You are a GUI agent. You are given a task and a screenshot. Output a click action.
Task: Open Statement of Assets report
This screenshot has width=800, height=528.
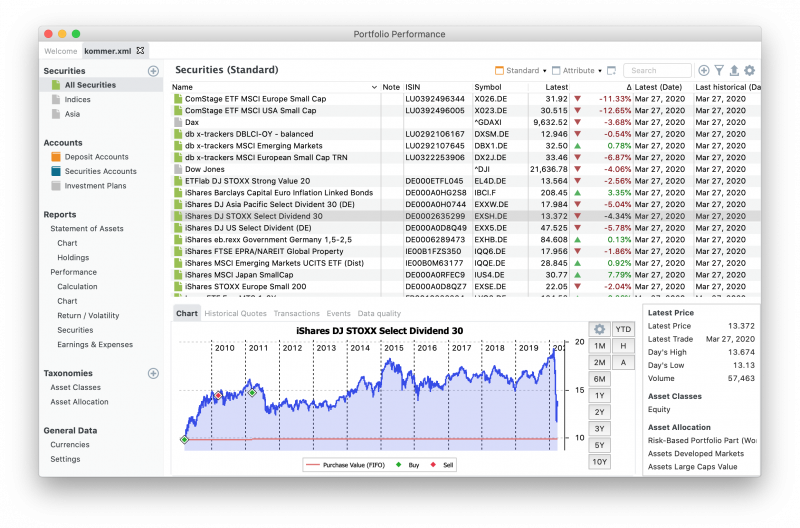click(87, 229)
